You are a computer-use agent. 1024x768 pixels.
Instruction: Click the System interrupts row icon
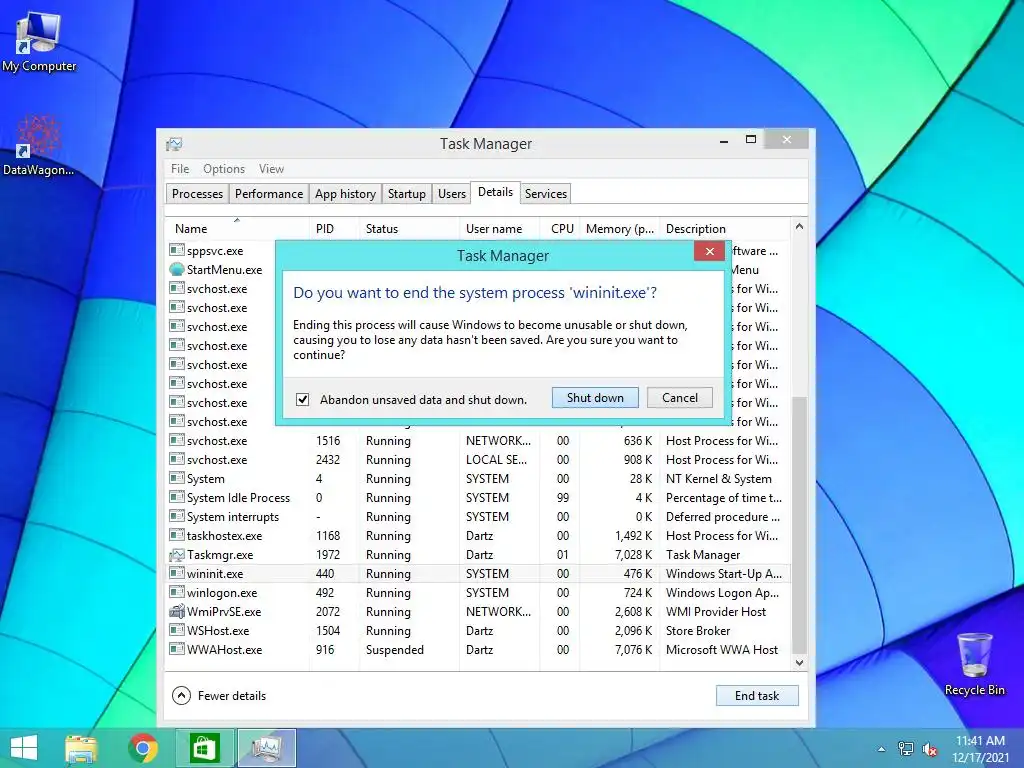pyautogui.click(x=176, y=517)
